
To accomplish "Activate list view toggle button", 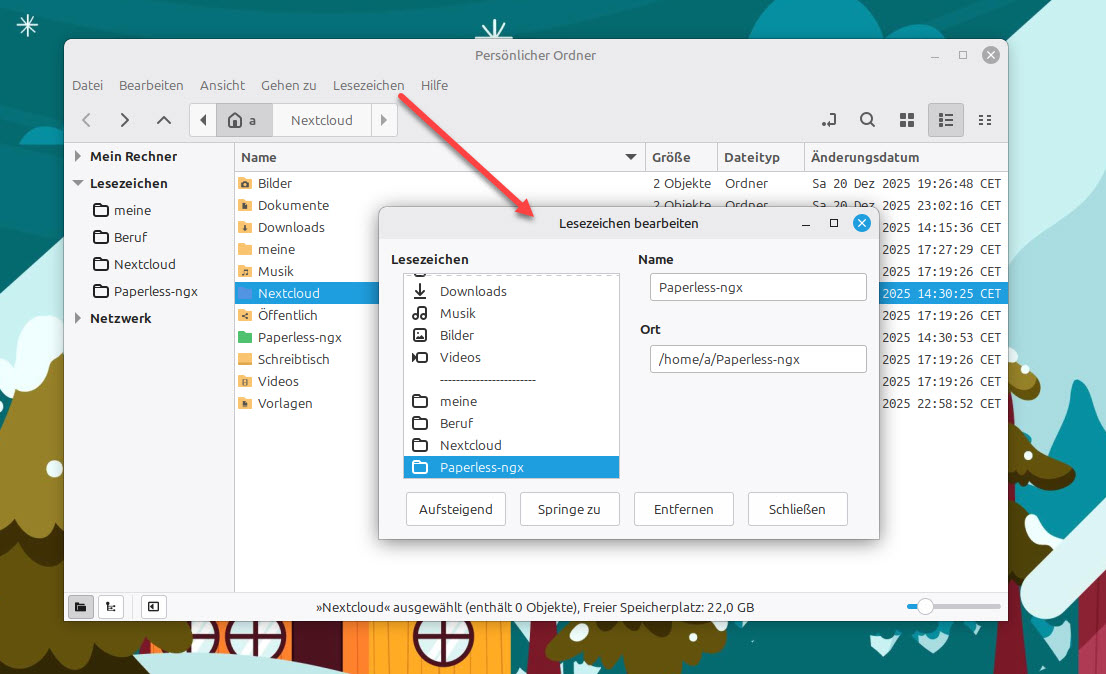I will point(946,120).
